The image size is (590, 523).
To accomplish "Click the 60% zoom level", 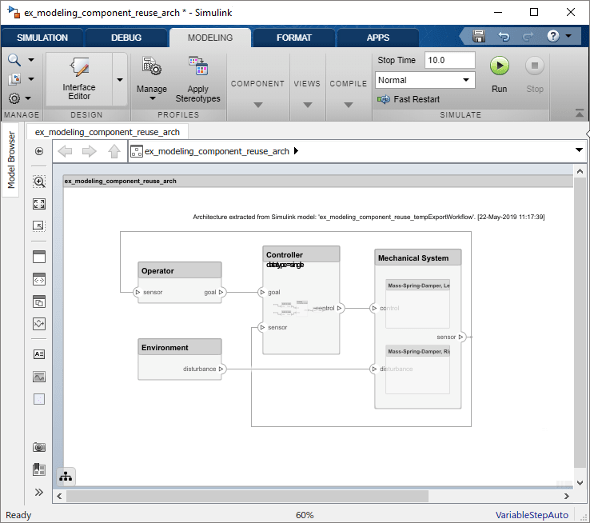I will [x=304, y=515].
